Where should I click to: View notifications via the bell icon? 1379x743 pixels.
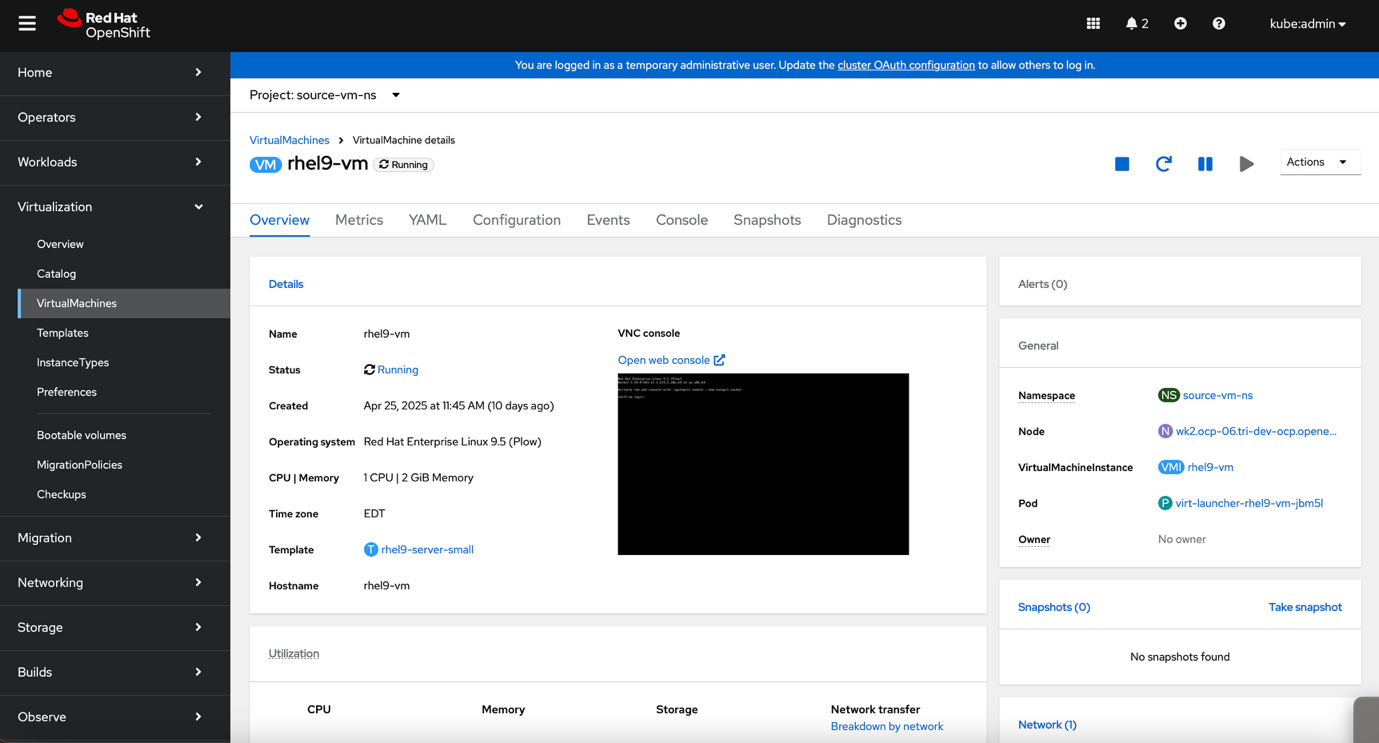(x=1137, y=23)
